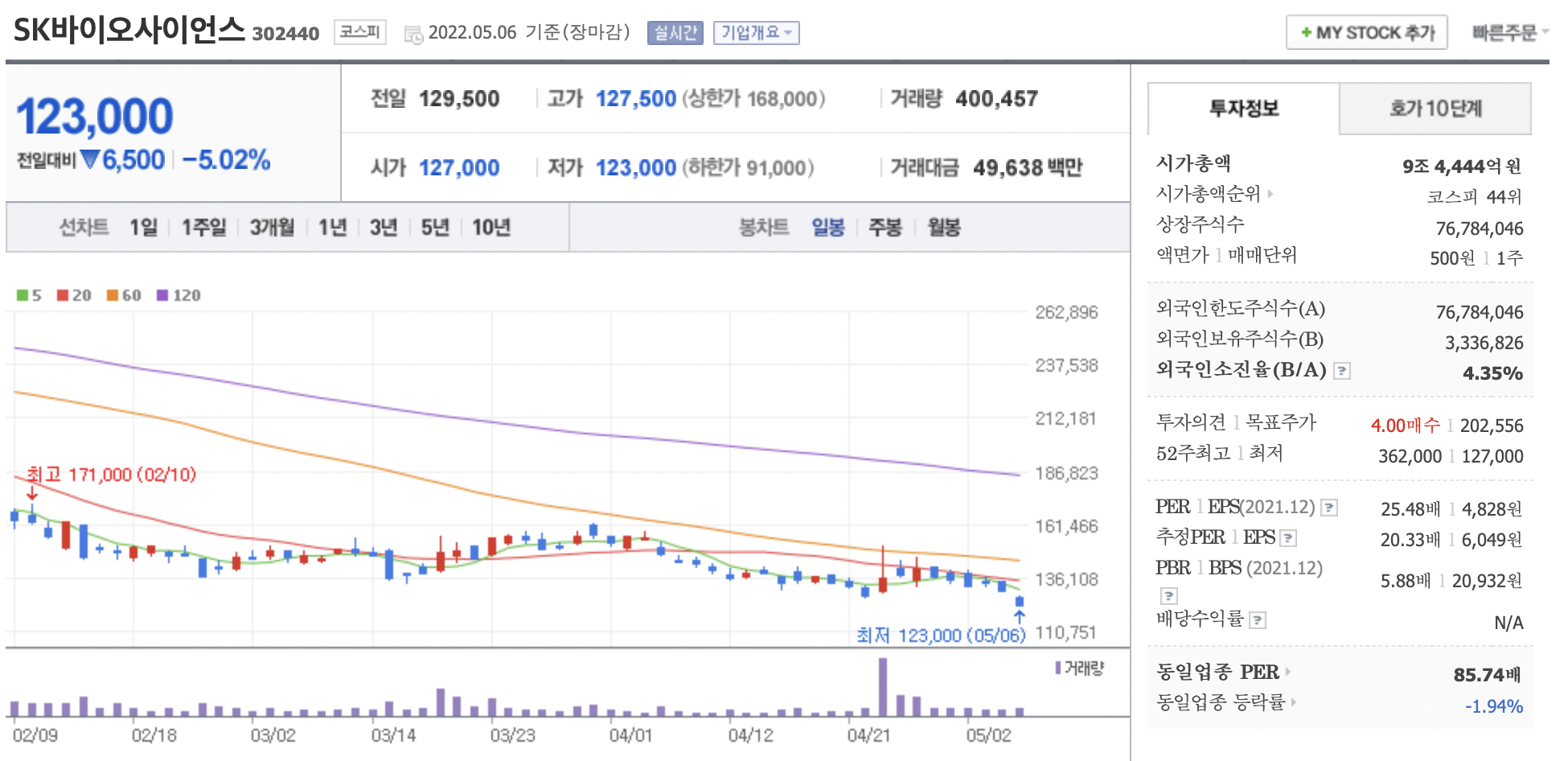Click the calendar clock icon beside the date
This screenshot has width=1568, height=761.
pos(413,35)
